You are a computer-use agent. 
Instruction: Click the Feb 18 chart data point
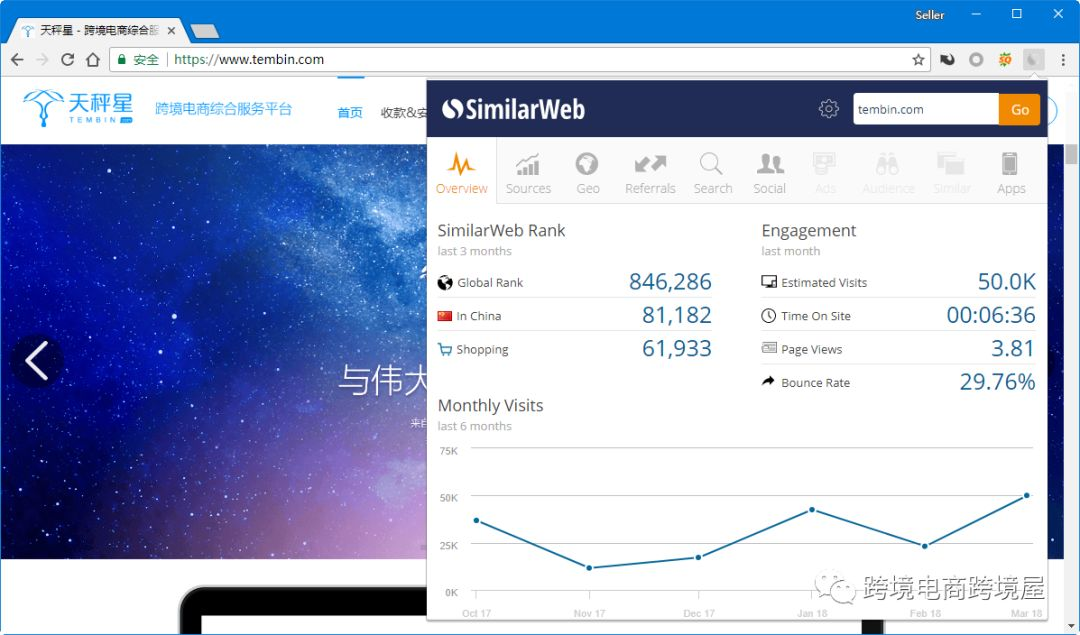click(x=924, y=546)
